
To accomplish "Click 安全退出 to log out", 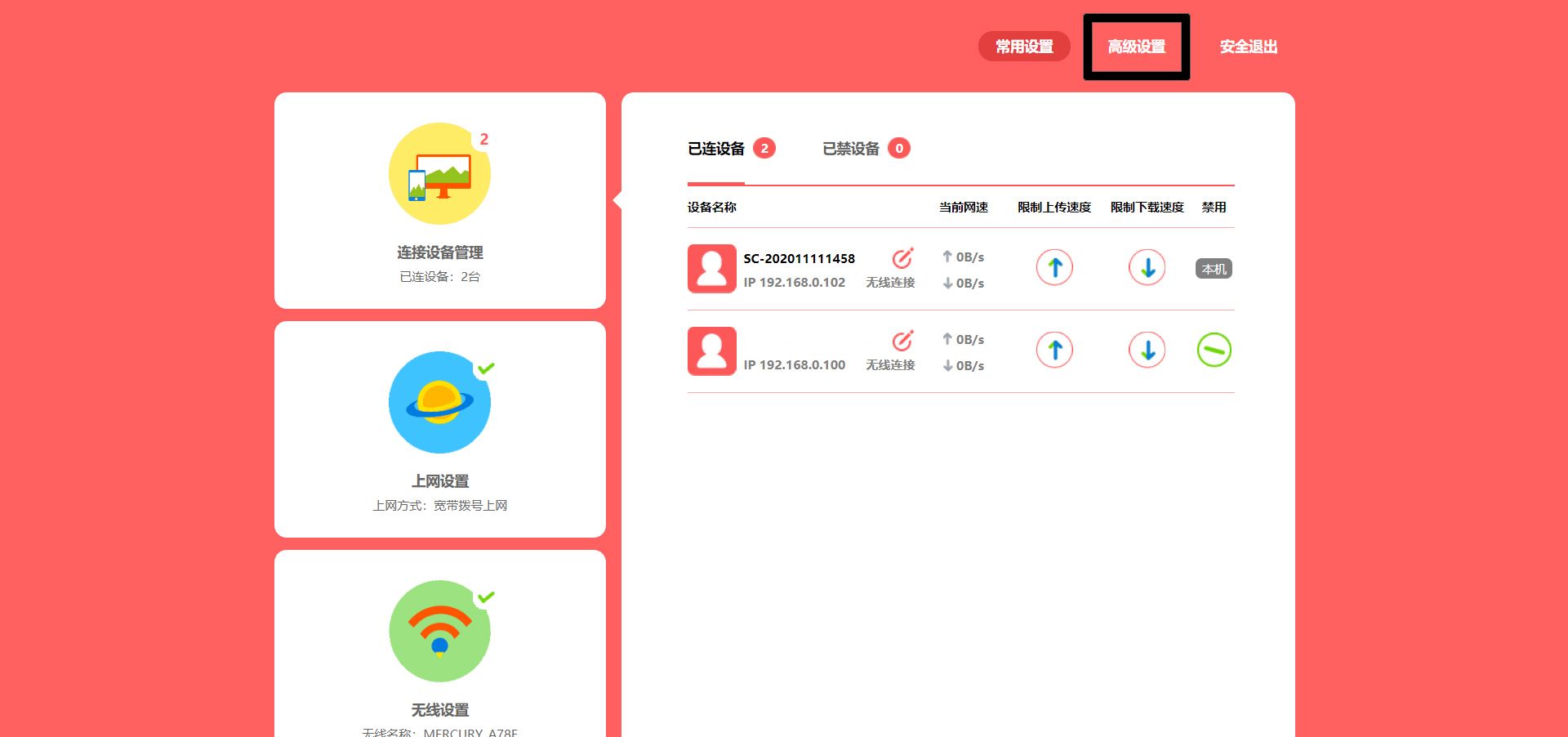I will (1248, 47).
